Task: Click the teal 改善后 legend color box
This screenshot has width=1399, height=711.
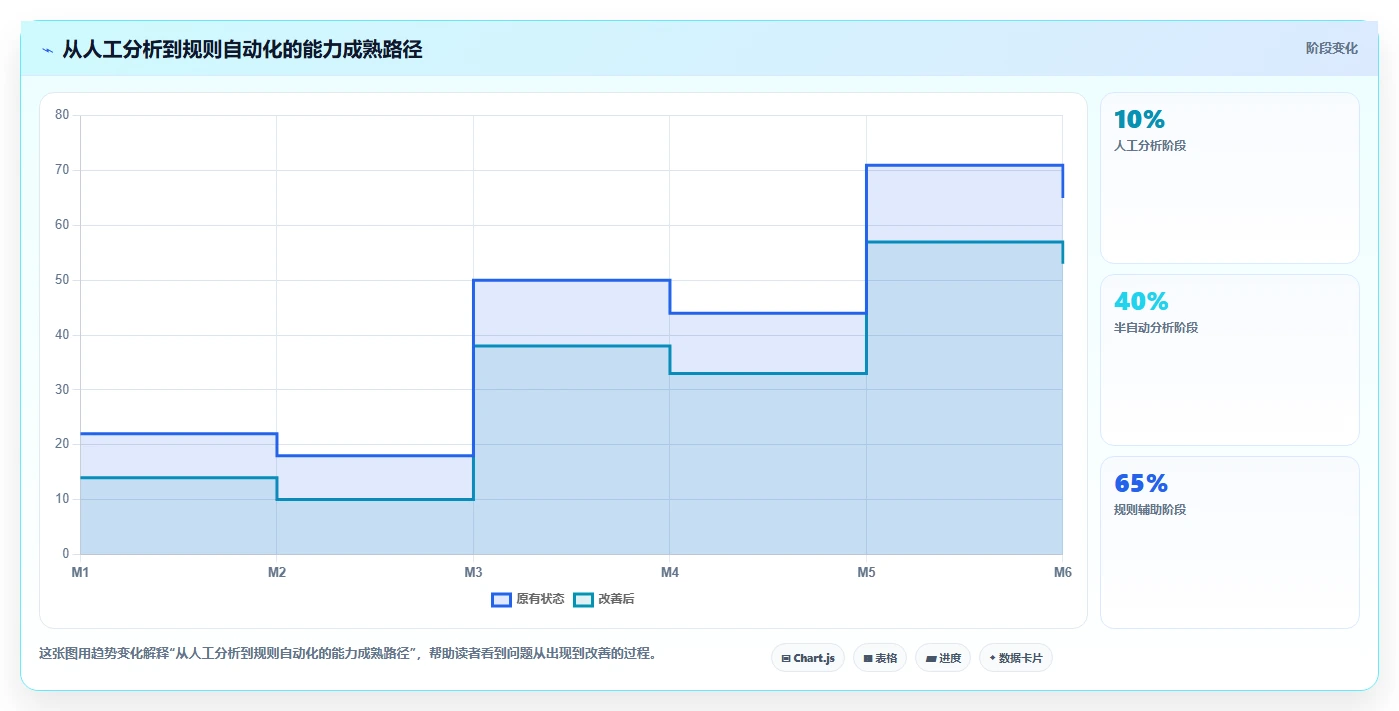Action: pos(583,599)
